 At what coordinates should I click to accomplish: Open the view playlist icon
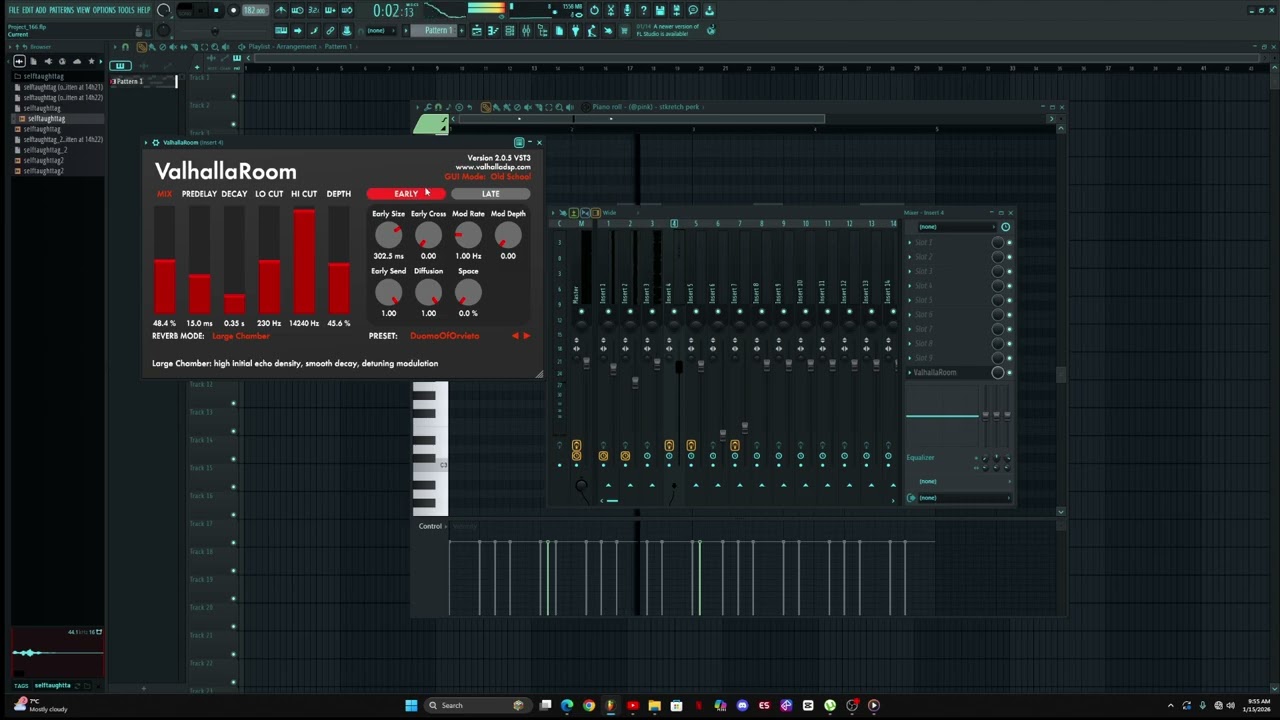tap(476, 31)
